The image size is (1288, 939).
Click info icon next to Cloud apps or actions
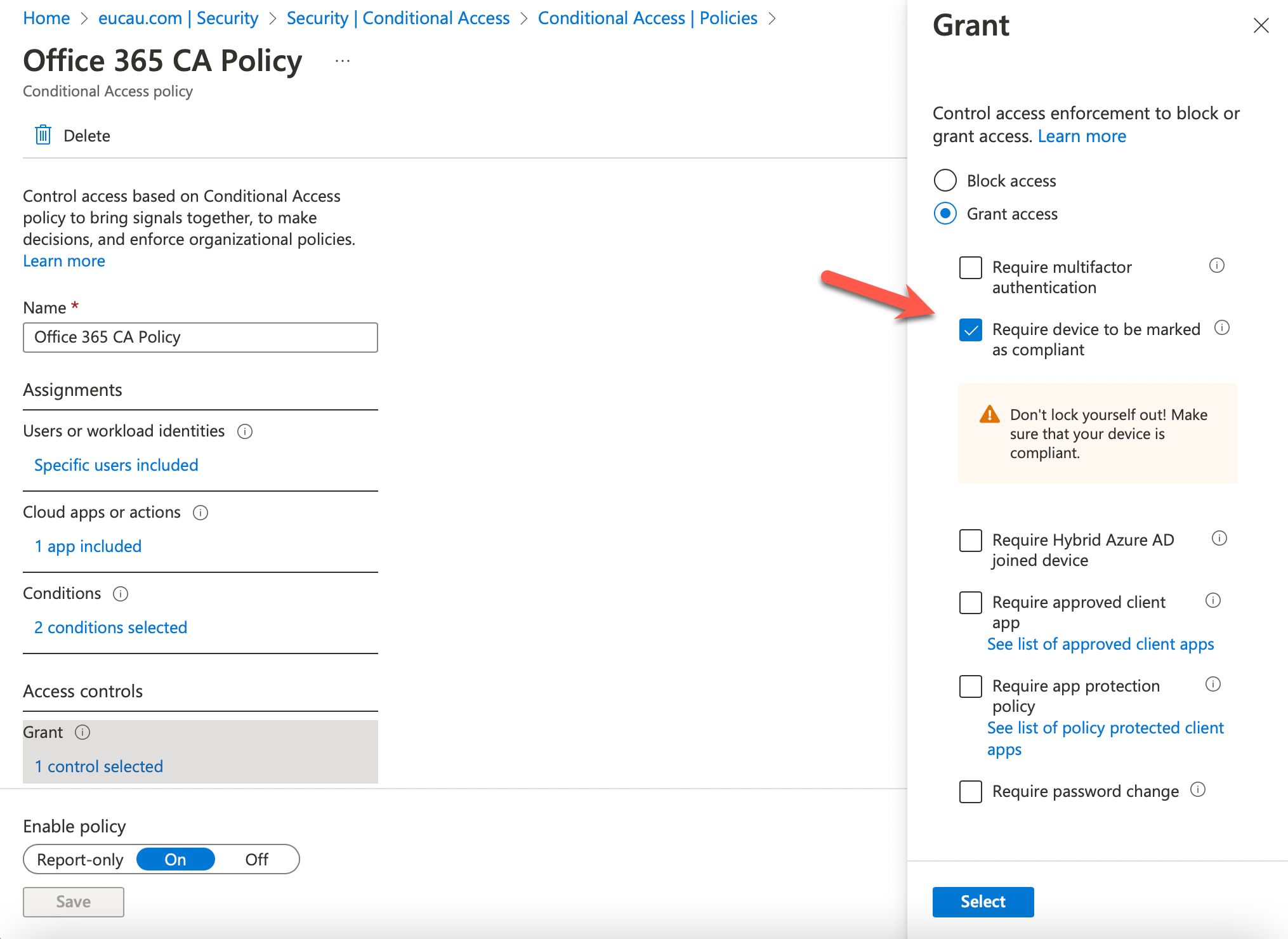[x=200, y=513]
